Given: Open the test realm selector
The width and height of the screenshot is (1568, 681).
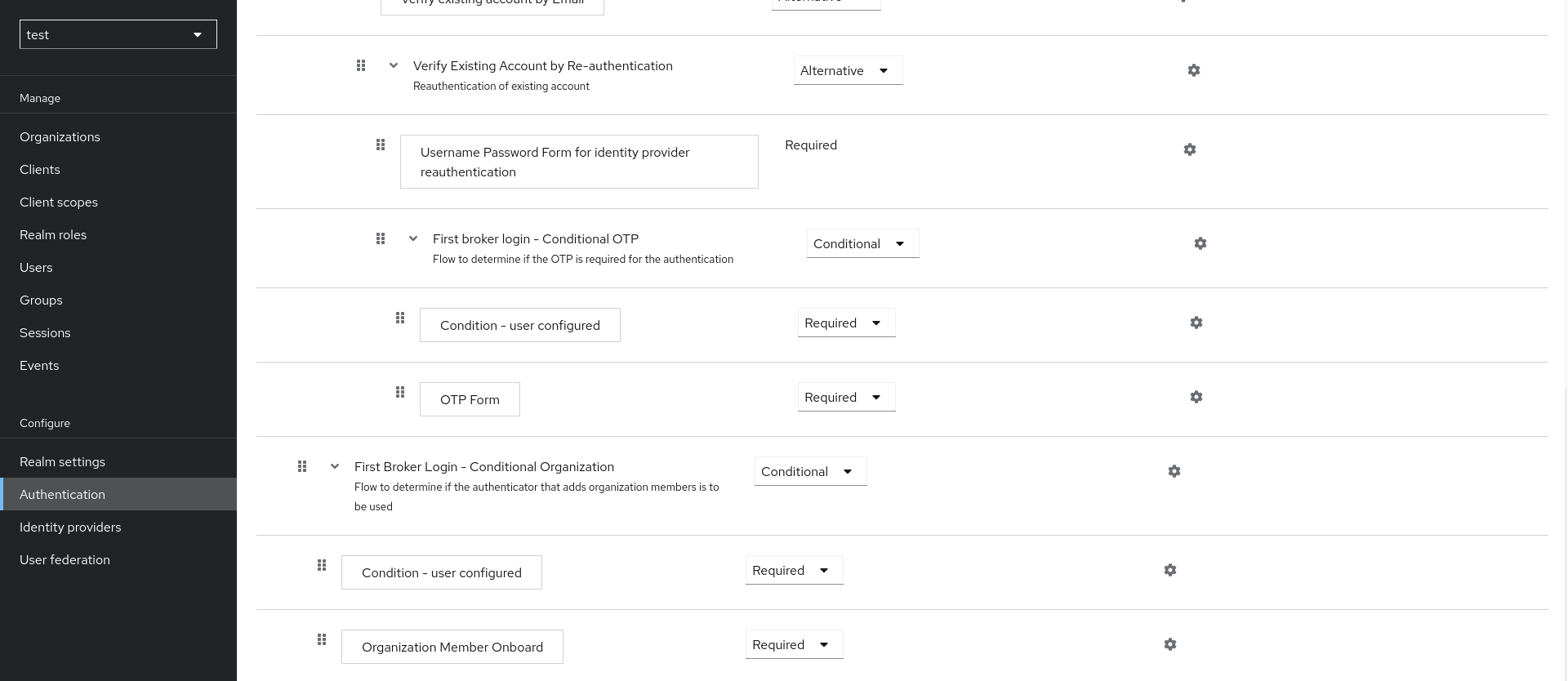Looking at the screenshot, I should point(118,34).
